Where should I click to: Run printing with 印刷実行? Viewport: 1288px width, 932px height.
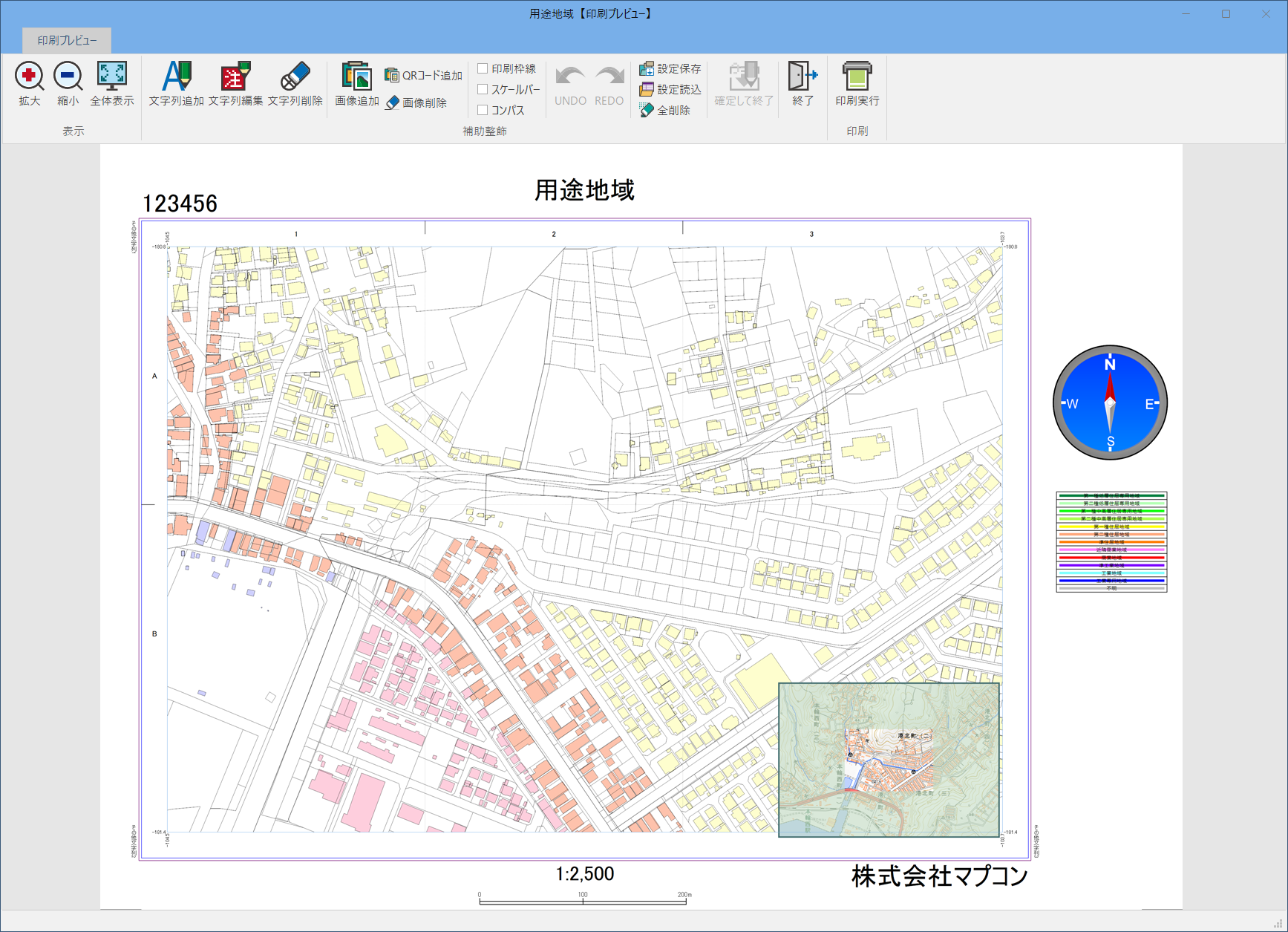(857, 76)
